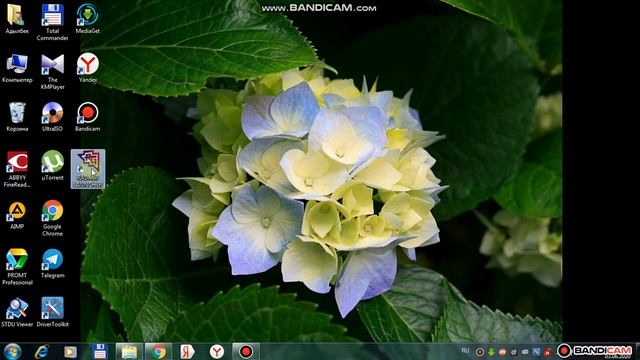Select the Bandicam desktop shortcut
Screen dimensions: 640x360
click(87, 117)
